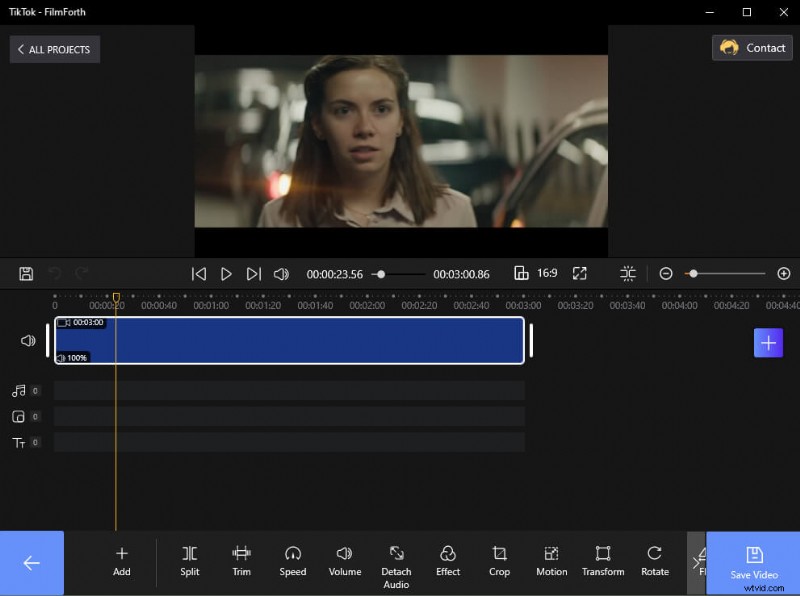Image resolution: width=800 pixels, height=596 pixels.
Task: Click the Detach Audio tool
Action: 396,562
